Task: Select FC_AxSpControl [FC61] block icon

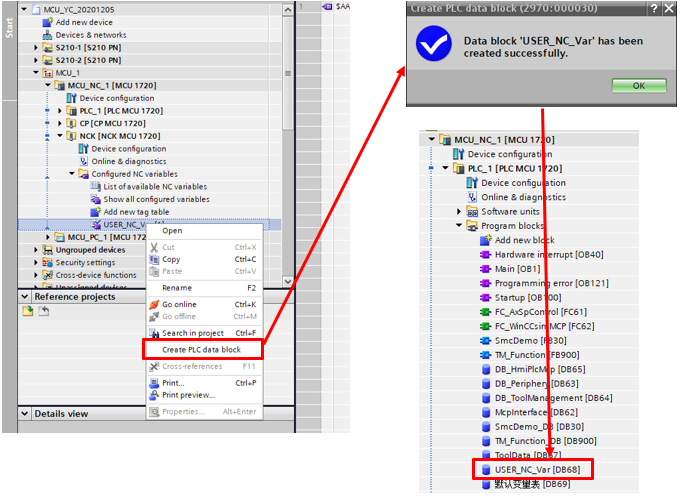Action: (485, 312)
